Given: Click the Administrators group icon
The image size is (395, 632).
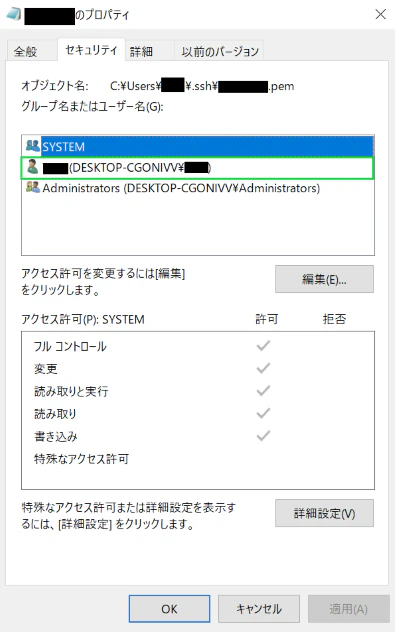Looking at the screenshot, I should coord(33,187).
